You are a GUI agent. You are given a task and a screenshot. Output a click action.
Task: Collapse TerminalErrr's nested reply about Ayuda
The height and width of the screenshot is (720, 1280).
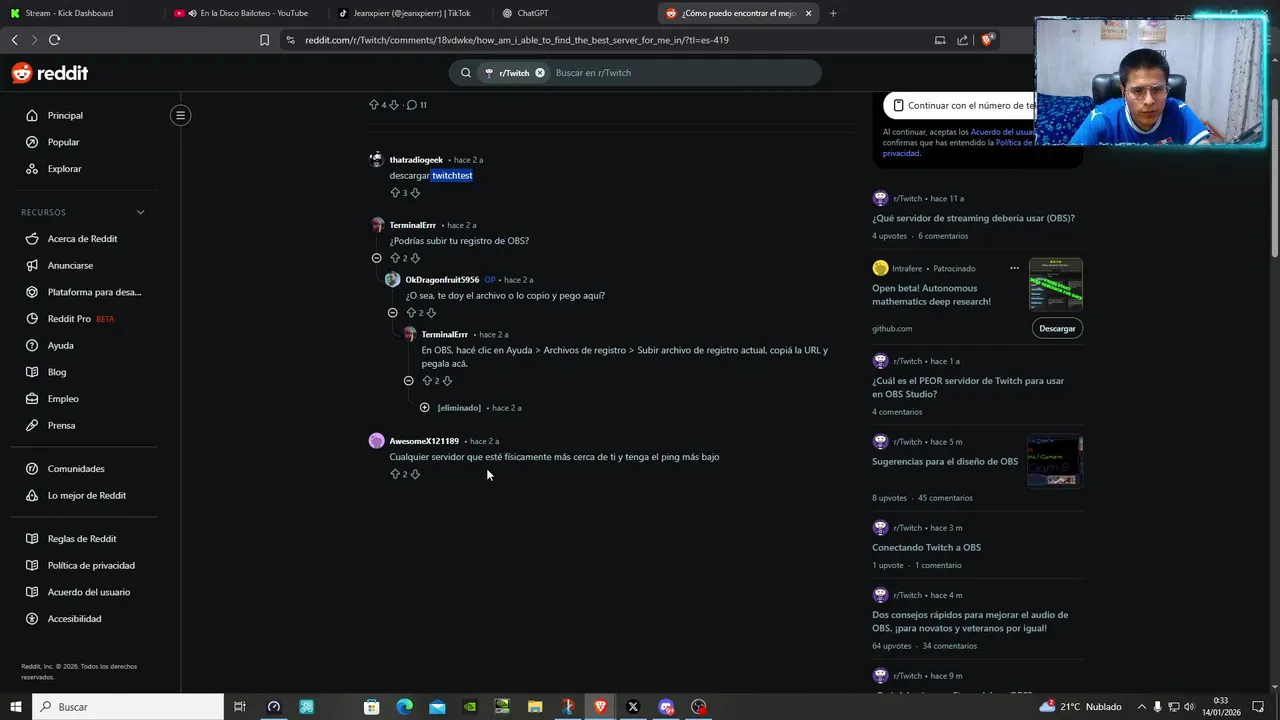[409, 381]
